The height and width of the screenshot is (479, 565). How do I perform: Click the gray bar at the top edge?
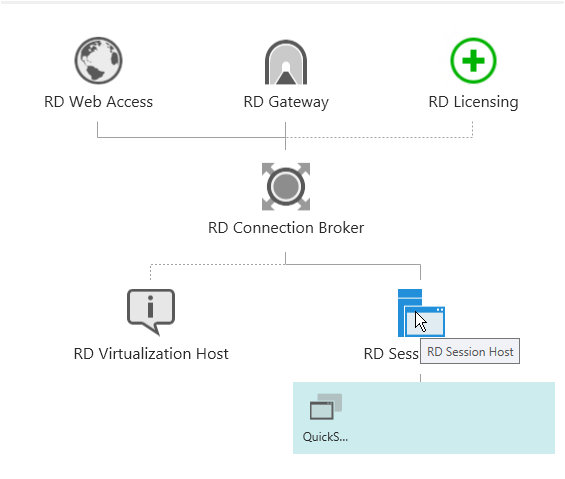(282, 3)
